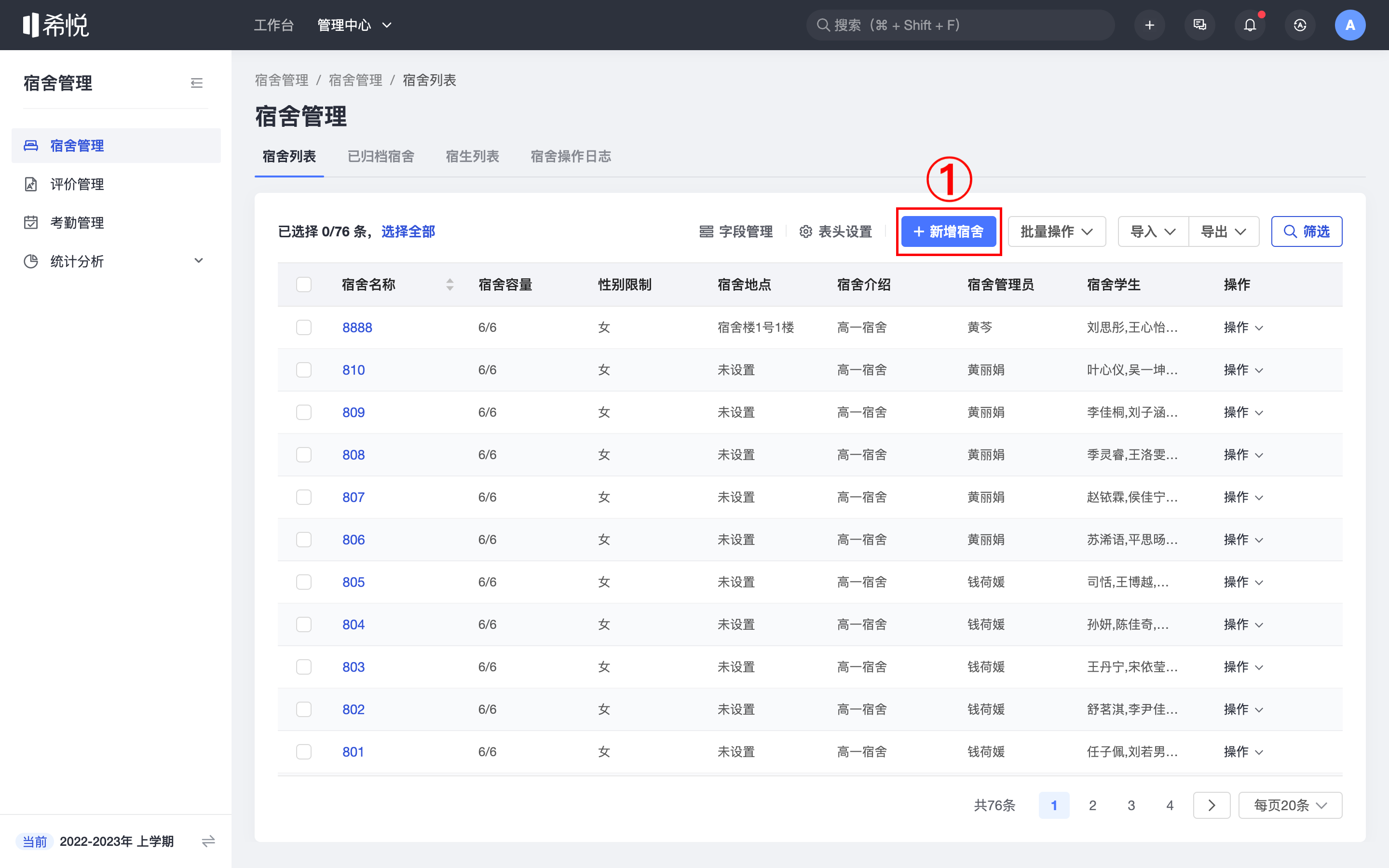Viewport: 1389px width, 868px height.
Task: Collapse the sidebar with the fold icon
Action: point(196,83)
